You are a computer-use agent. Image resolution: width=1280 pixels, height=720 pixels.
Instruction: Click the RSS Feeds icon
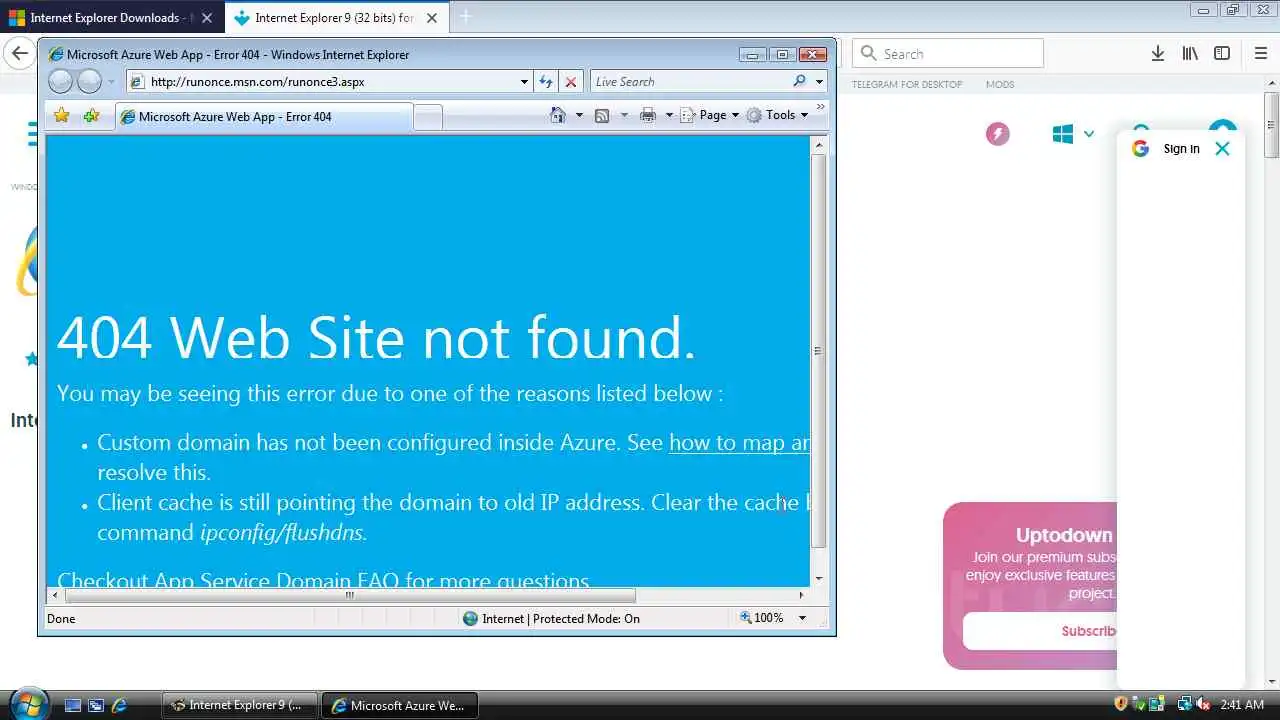tap(602, 115)
